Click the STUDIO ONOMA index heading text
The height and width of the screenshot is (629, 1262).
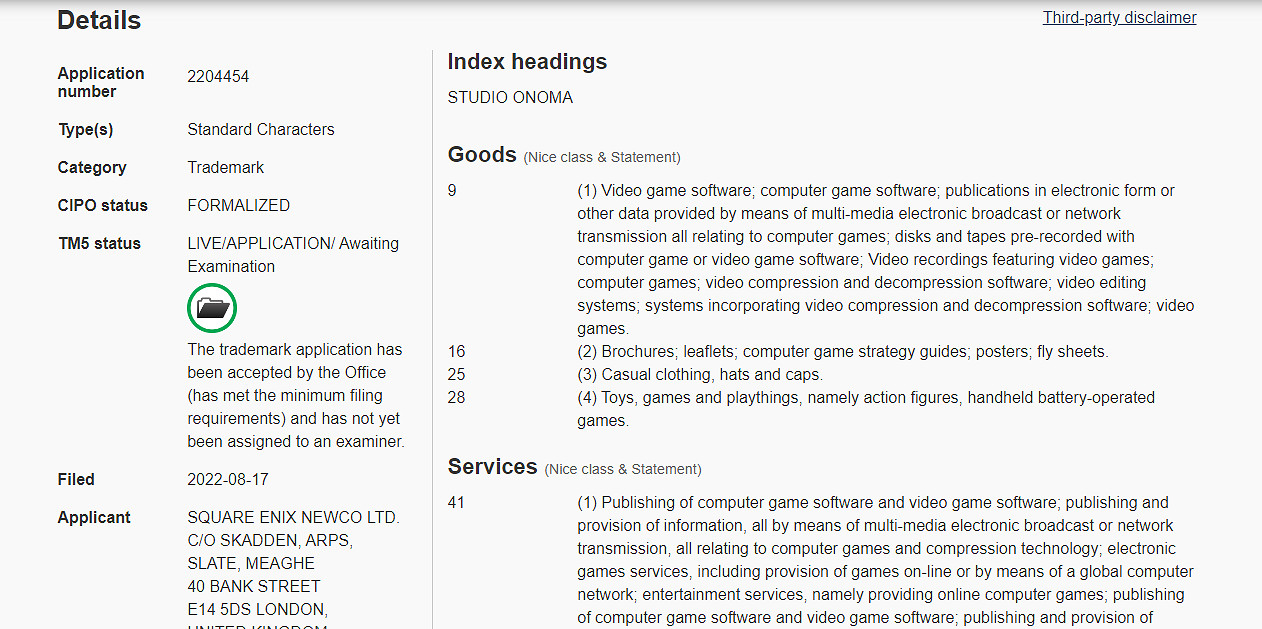click(510, 98)
